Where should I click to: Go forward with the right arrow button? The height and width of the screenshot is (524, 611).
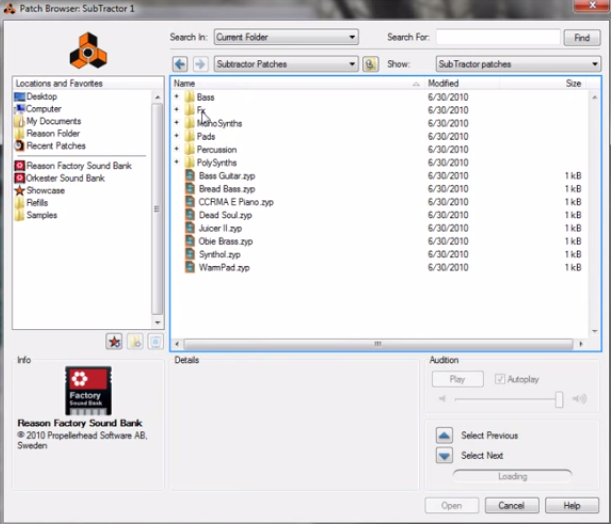200,64
